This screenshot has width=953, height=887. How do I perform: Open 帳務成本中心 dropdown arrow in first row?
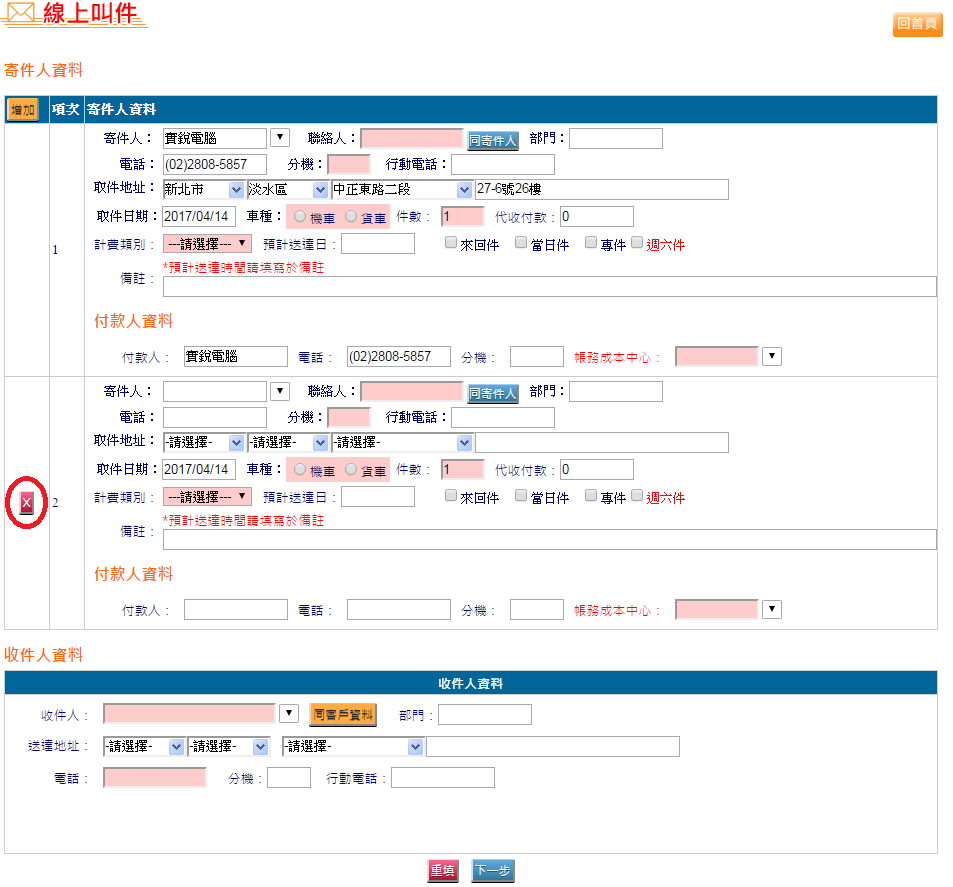pyautogui.click(x=771, y=357)
